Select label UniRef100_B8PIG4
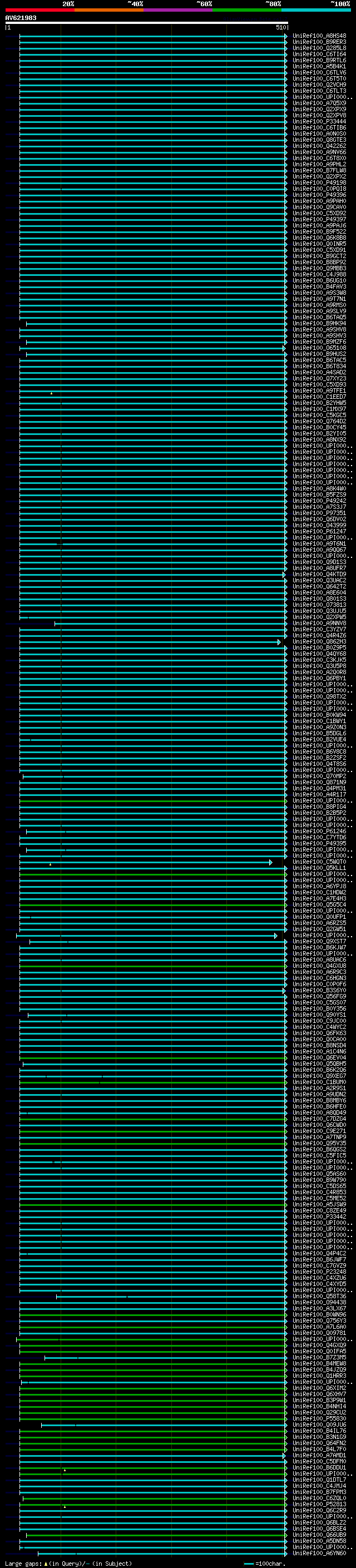 point(319,807)
